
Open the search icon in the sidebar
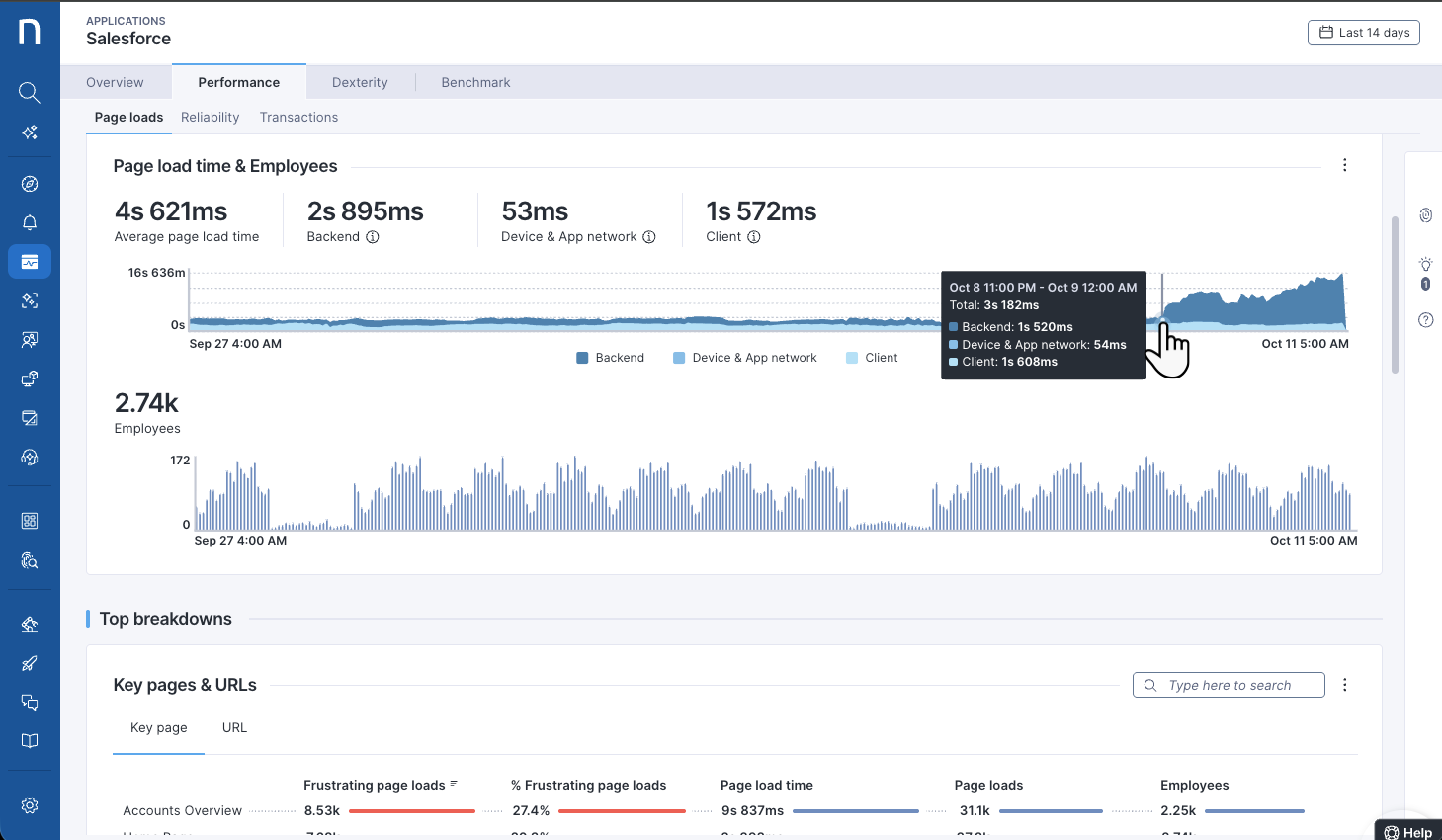pos(30,93)
